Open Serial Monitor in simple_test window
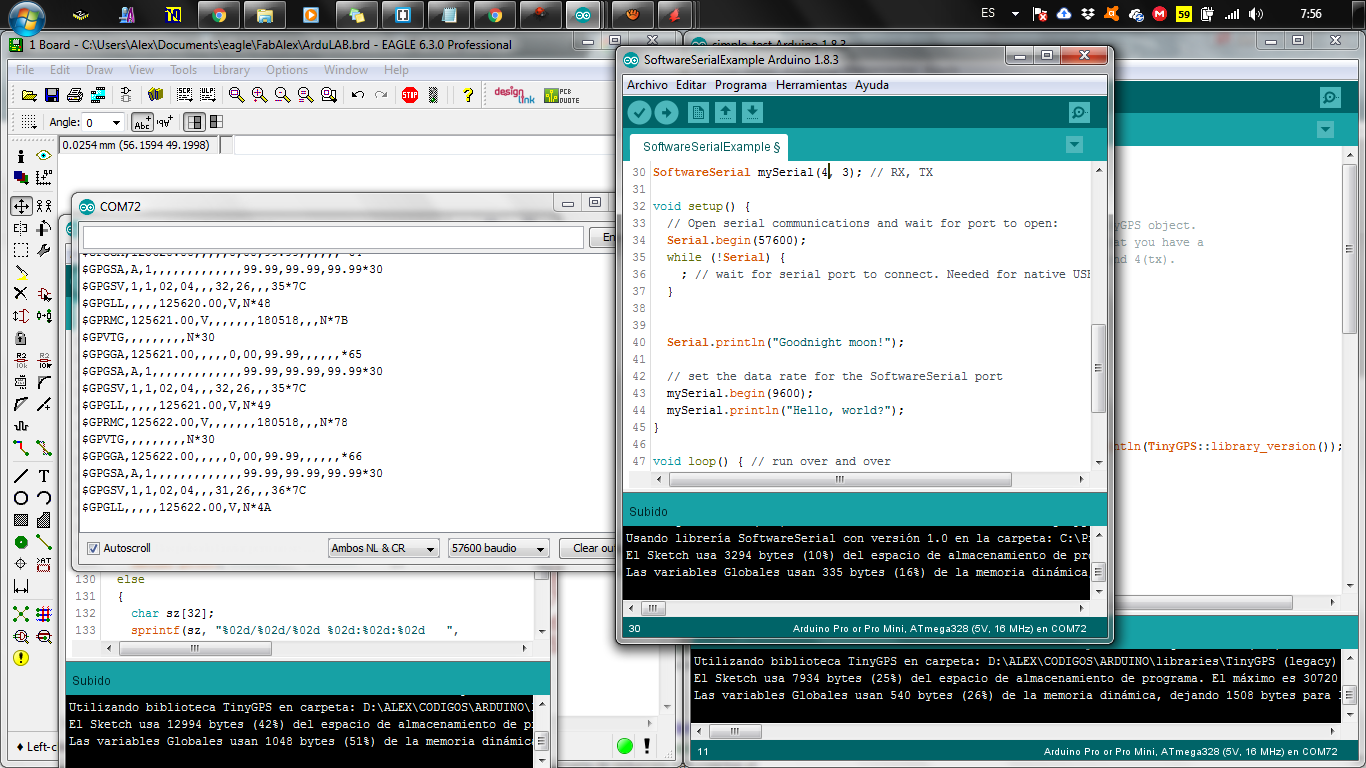This screenshot has width=1366, height=768. [1330, 97]
